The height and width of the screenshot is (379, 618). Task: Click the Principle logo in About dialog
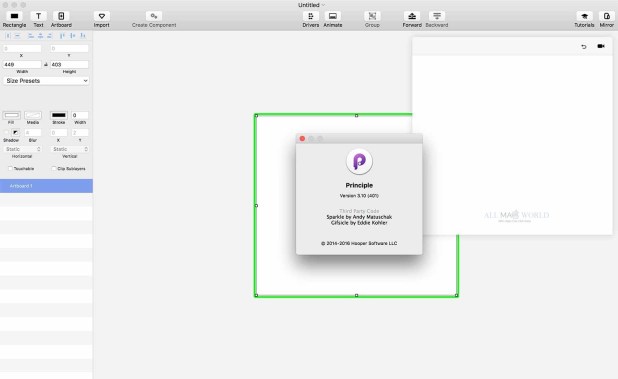click(x=359, y=162)
